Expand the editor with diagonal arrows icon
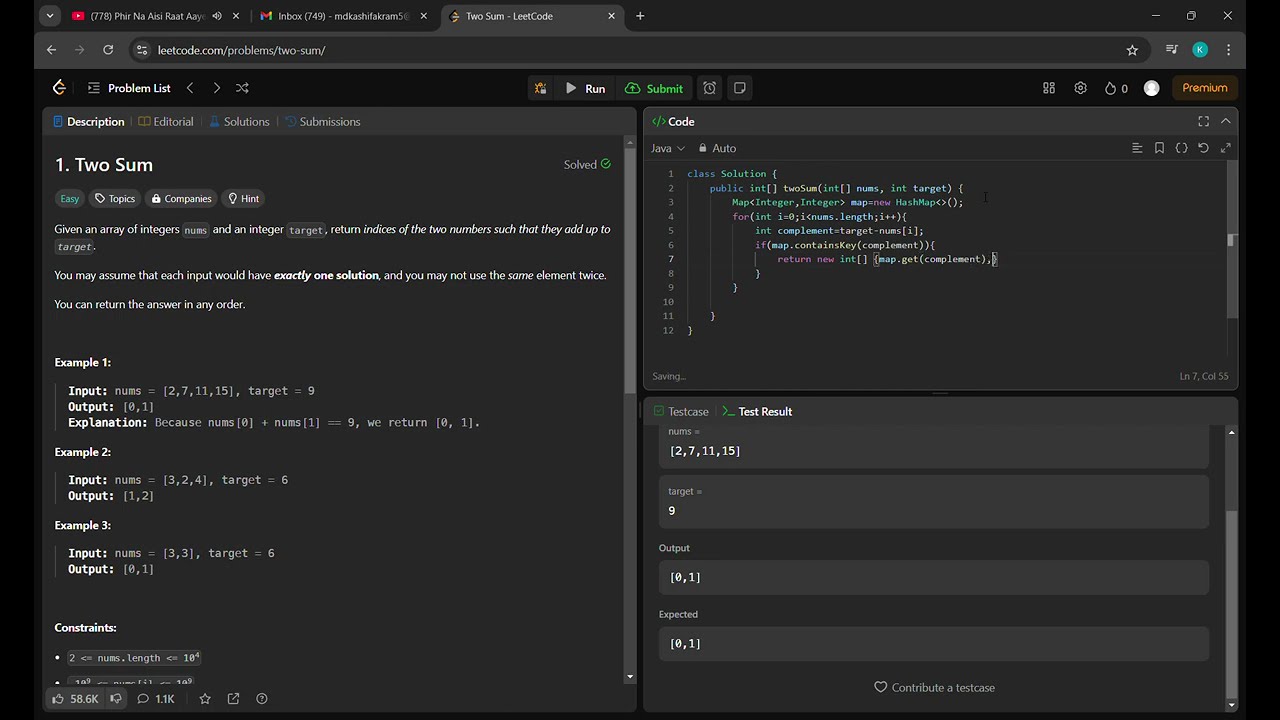1280x720 pixels. (x=1225, y=148)
